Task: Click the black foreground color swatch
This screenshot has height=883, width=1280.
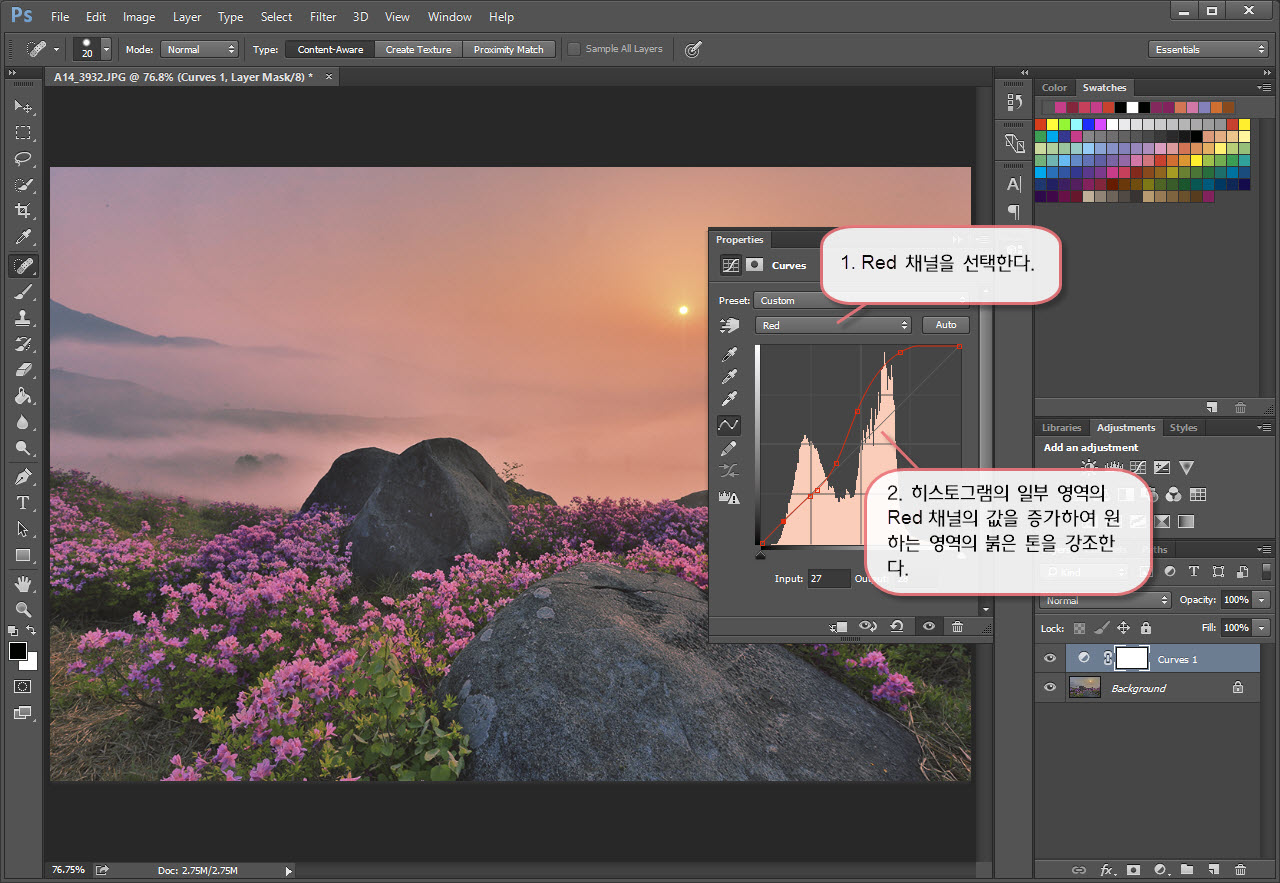Action: click(18, 652)
